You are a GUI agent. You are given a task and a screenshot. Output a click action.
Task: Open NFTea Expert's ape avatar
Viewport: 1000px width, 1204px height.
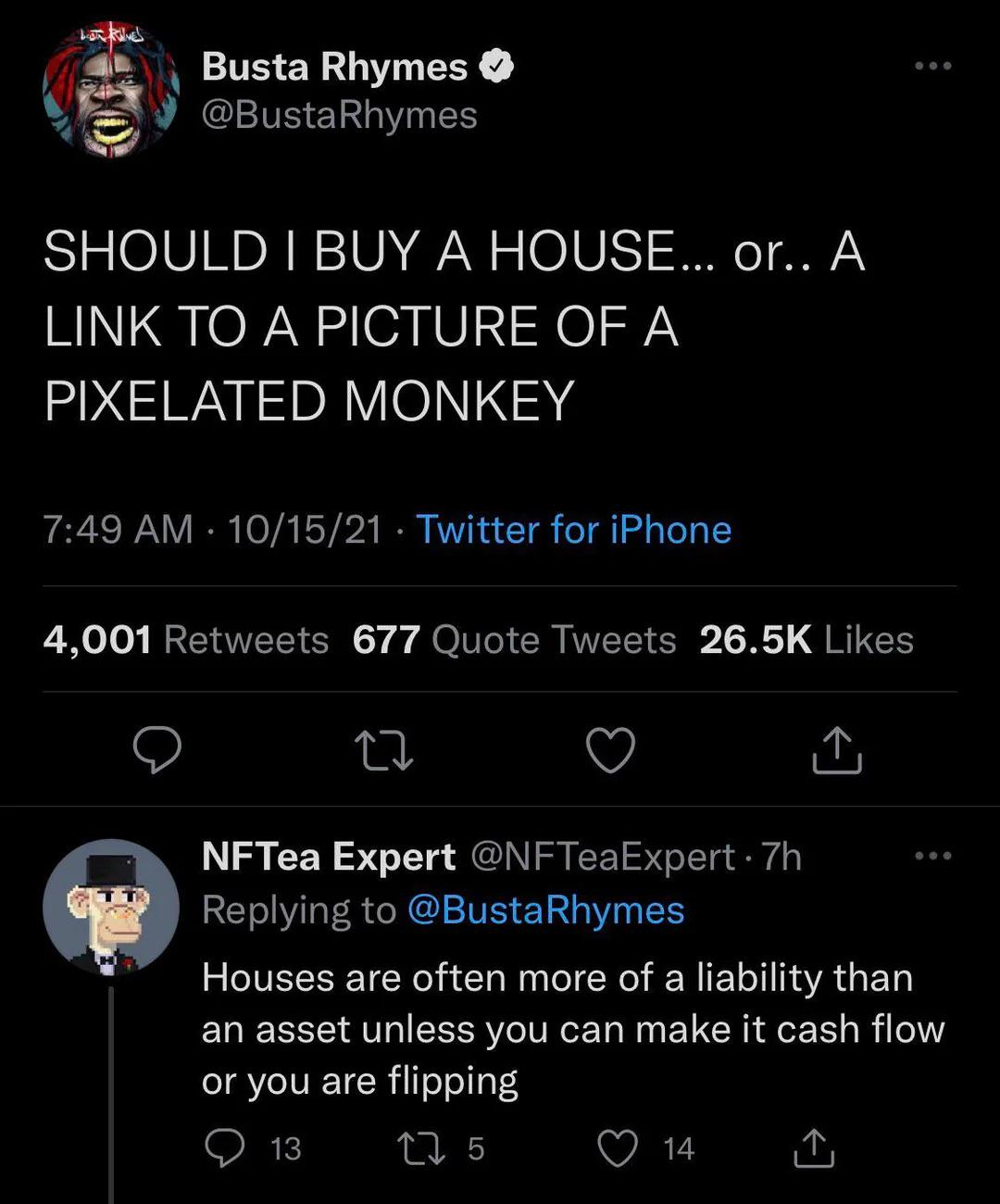(x=110, y=908)
